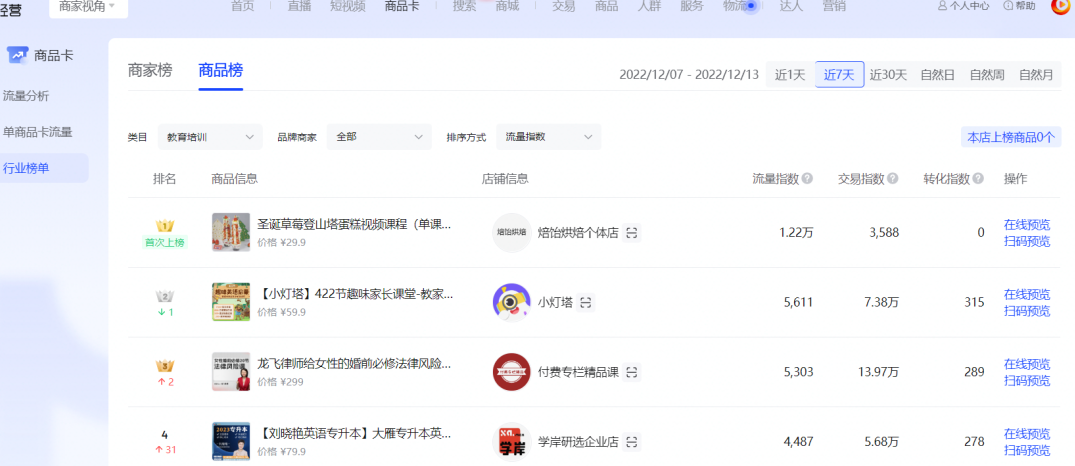Open the 达人 top menu
1075x466 pixels.
(791, 6)
